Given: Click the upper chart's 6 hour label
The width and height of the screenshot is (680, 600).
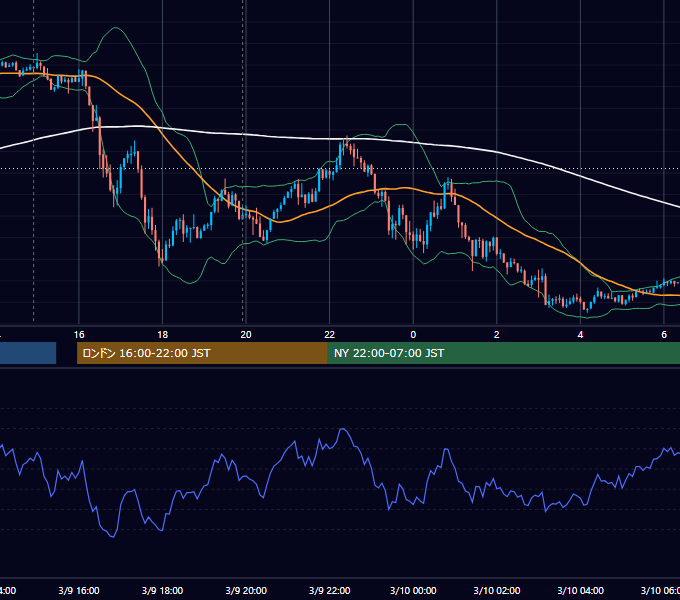Looking at the screenshot, I should pyautogui.click(x=664, y=335).
